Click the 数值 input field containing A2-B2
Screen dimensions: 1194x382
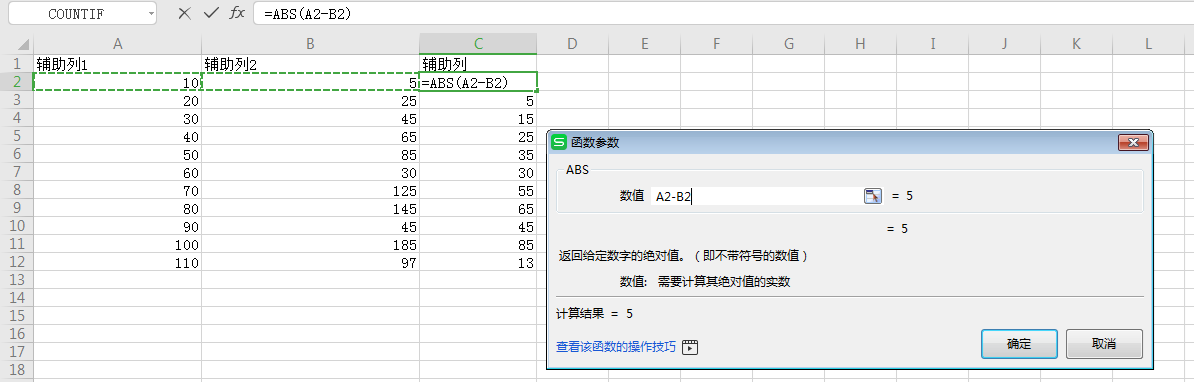(757, 196)
